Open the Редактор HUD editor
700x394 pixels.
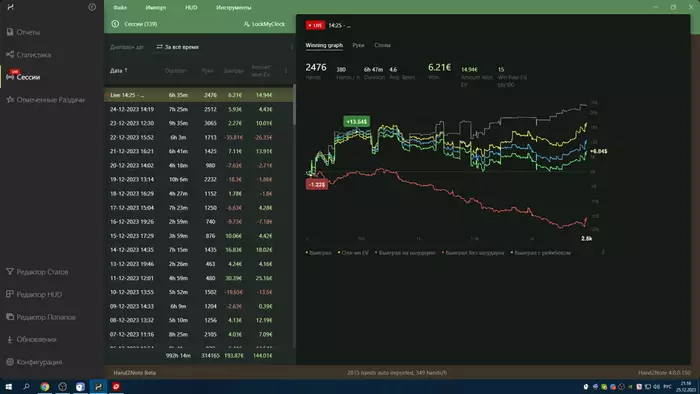(34, 294)
